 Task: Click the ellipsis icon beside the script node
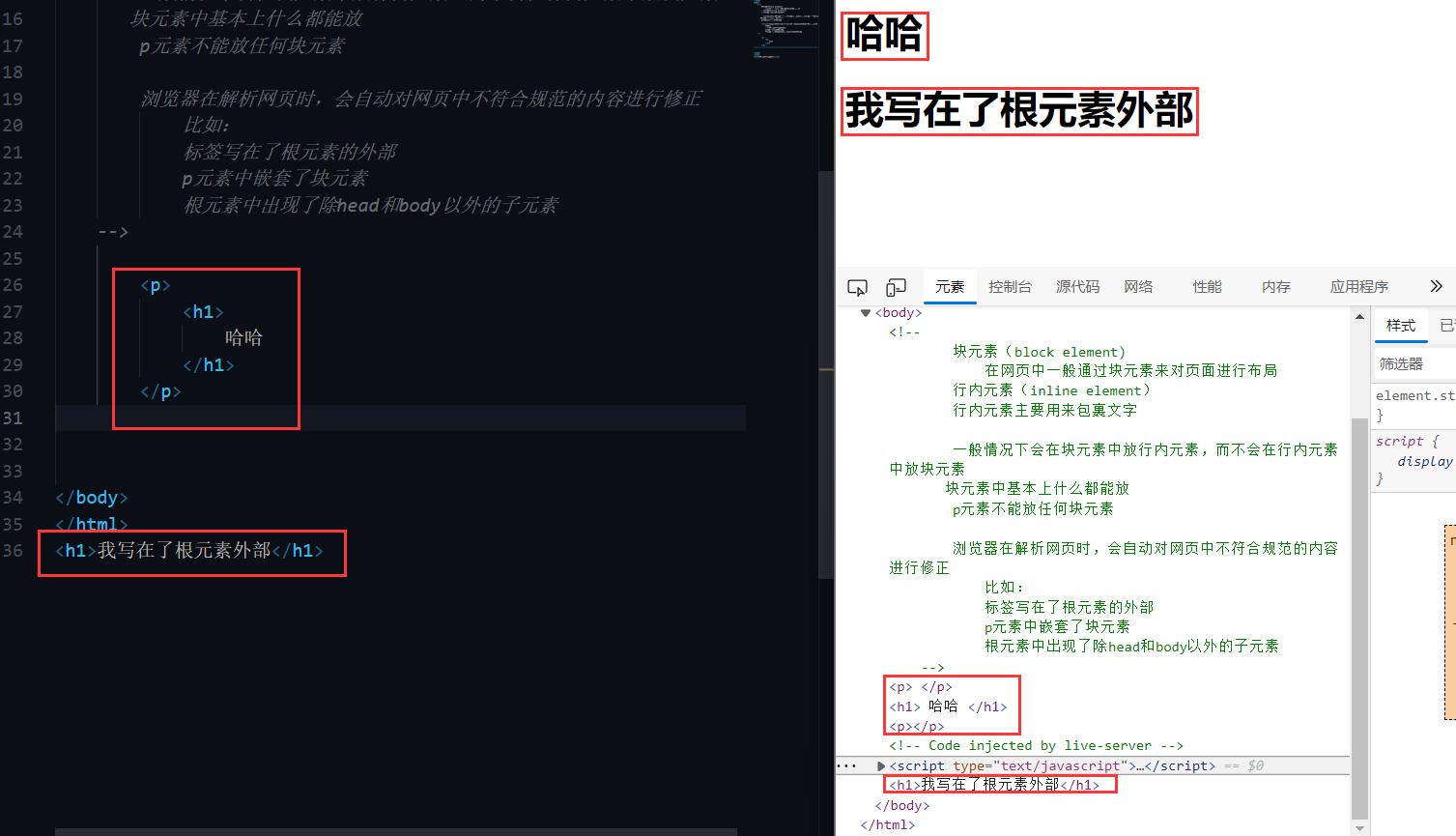847,765
